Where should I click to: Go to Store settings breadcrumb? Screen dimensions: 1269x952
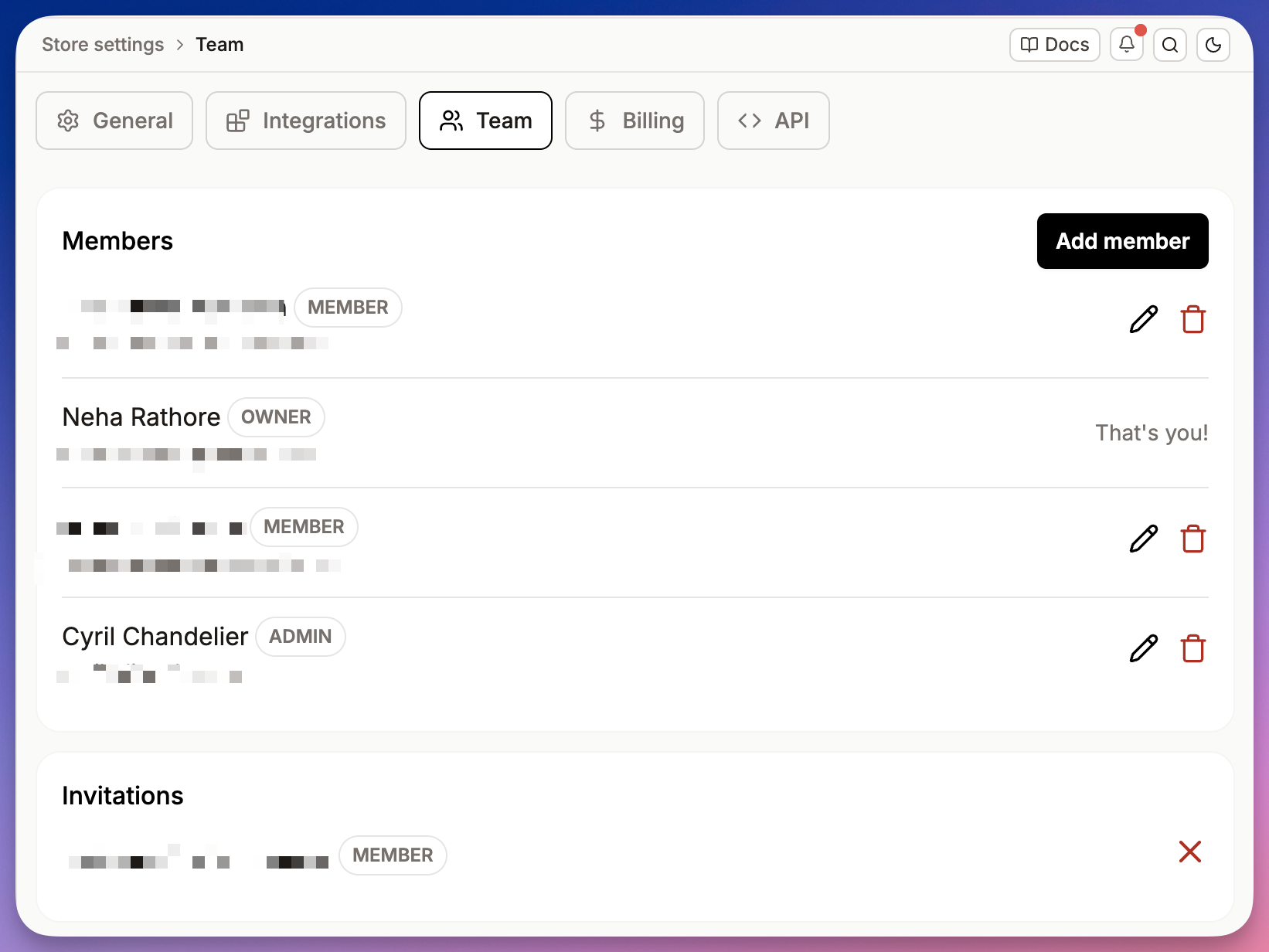click(103, 45)
